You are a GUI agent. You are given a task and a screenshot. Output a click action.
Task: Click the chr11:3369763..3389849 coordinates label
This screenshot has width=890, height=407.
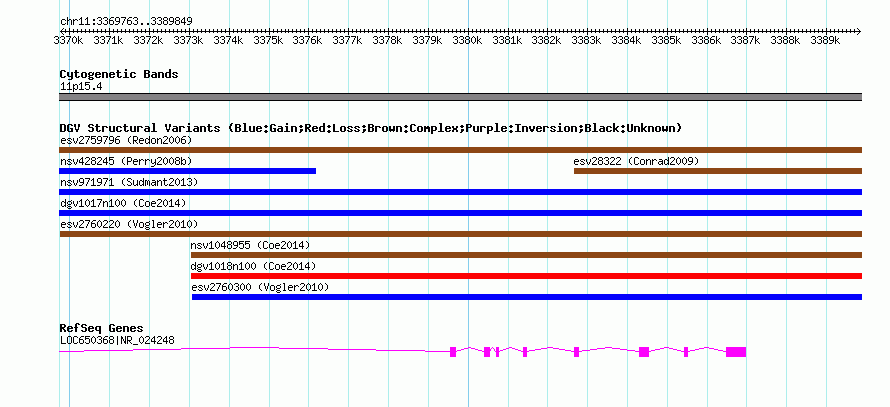click(x=126, y=21)
